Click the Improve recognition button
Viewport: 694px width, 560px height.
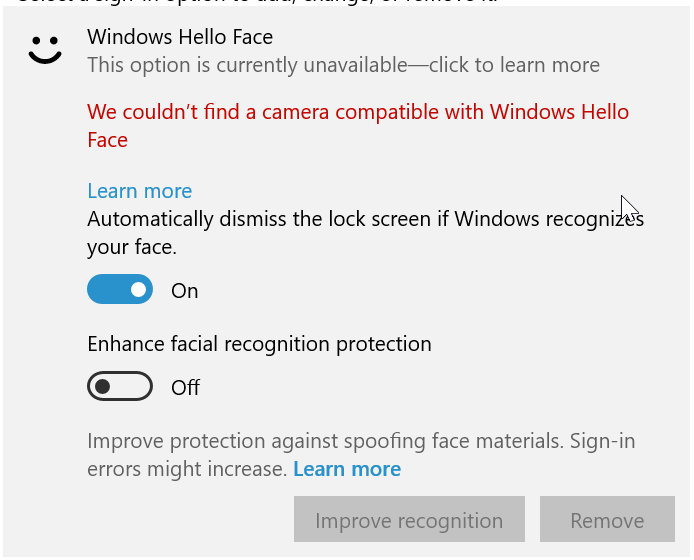[409, 521]
